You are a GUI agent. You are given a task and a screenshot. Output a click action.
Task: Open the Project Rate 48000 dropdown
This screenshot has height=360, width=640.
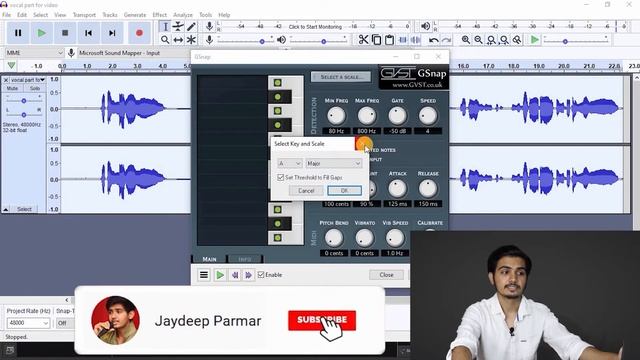click(28, 323)
